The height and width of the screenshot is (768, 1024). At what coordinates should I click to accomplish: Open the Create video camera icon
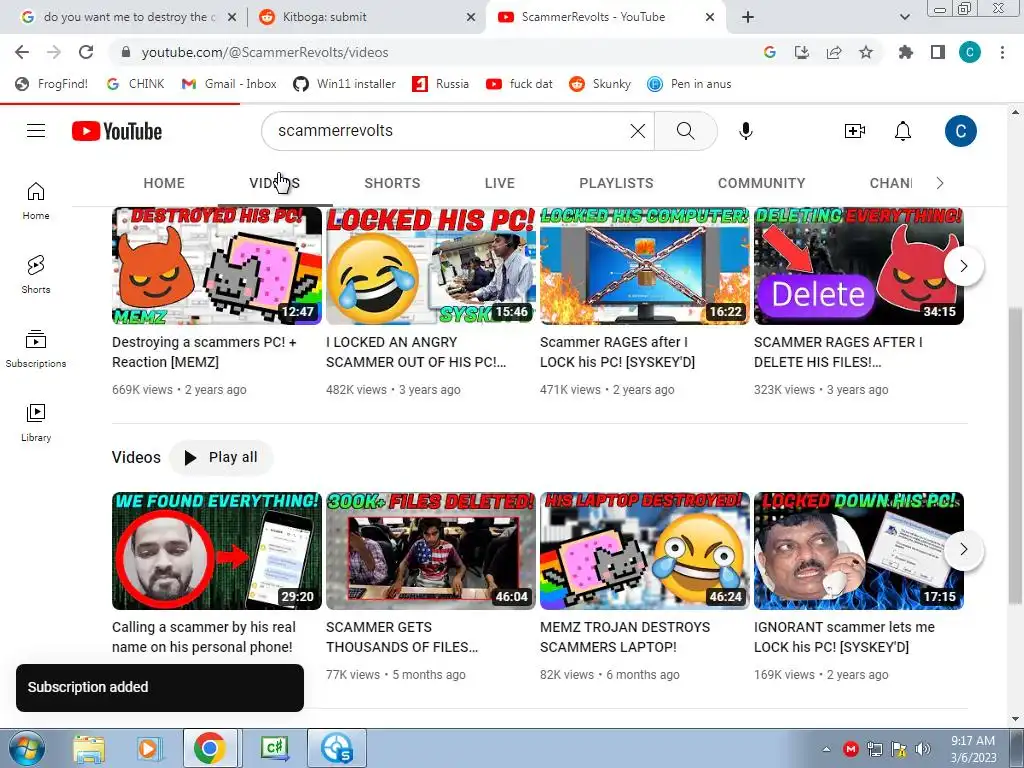pyautogui.click(x=854, y=131)
